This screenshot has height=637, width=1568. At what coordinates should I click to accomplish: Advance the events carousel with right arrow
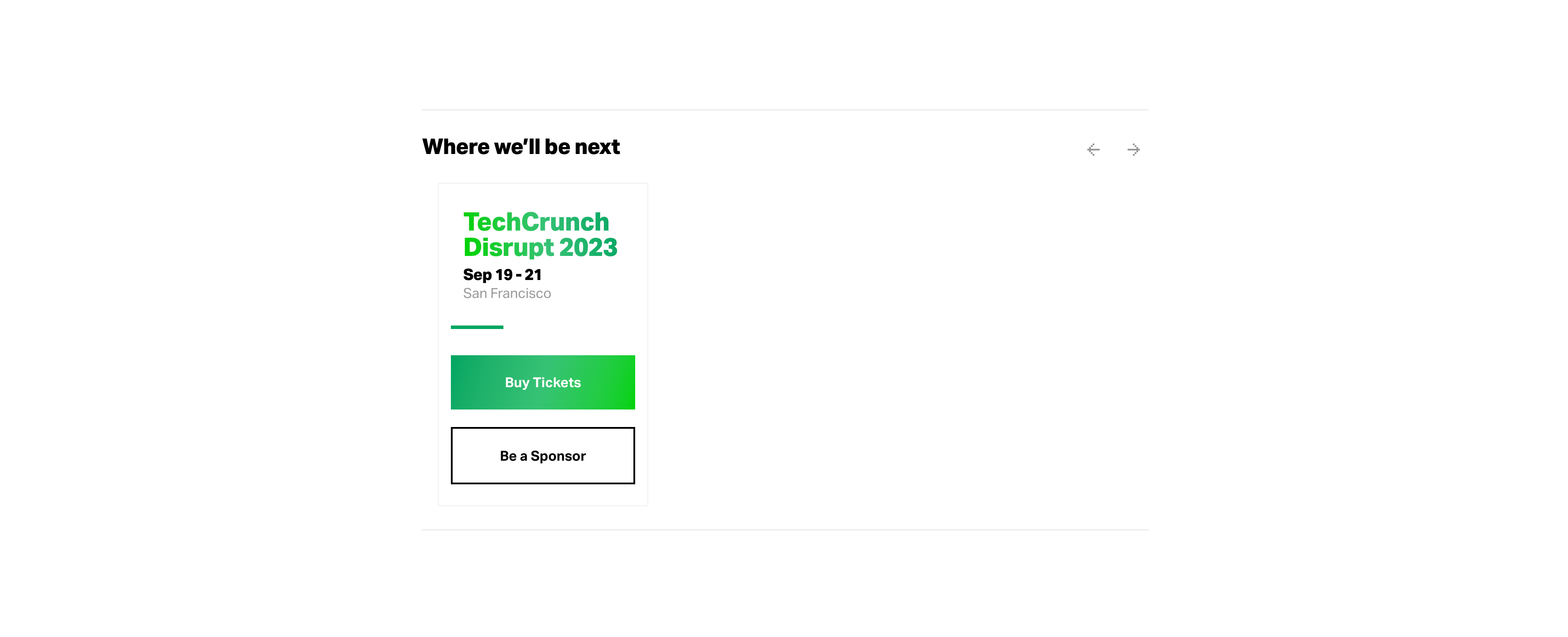[1133, 150]
